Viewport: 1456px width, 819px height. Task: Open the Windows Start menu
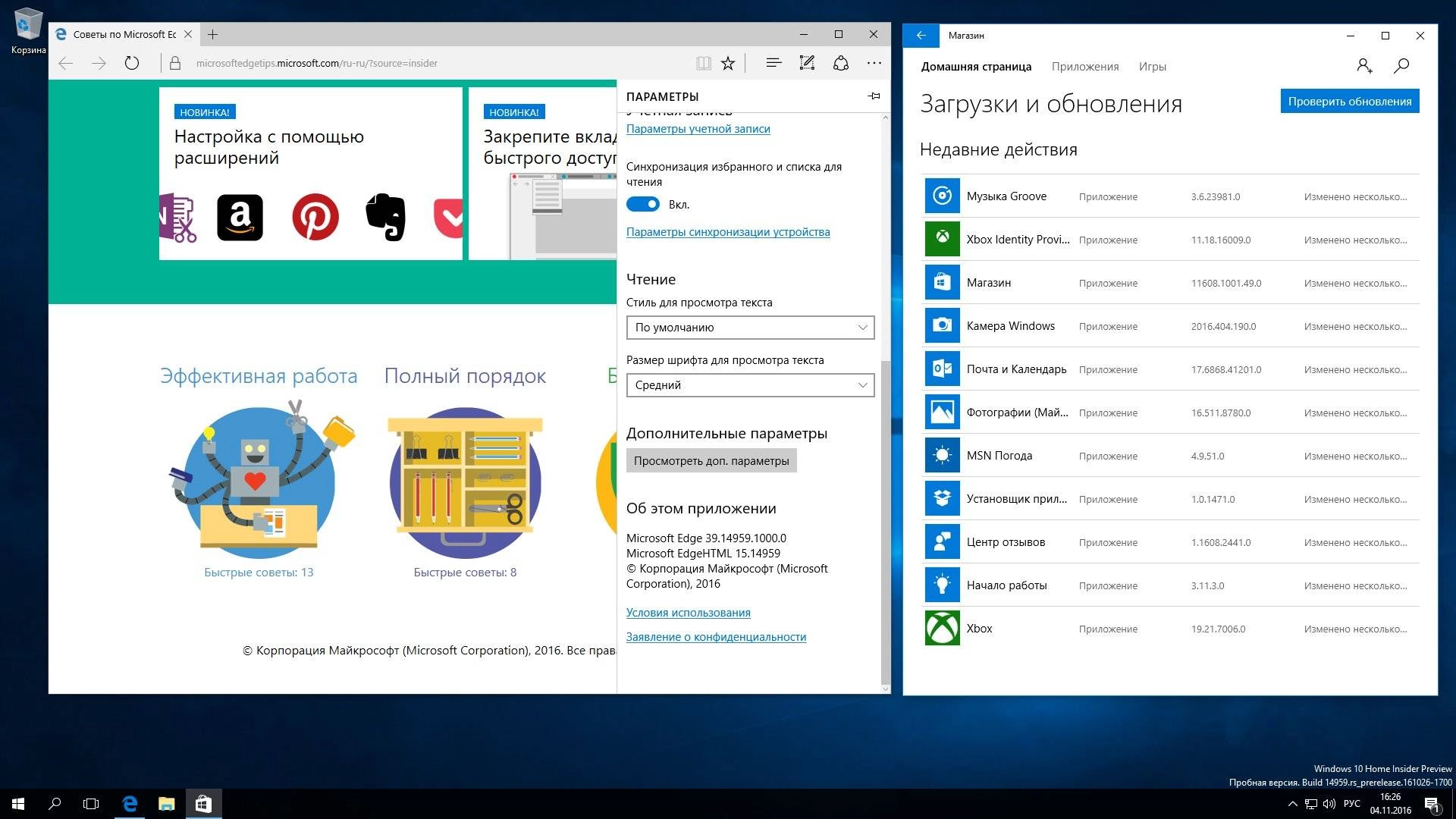[x=18, y=804]
